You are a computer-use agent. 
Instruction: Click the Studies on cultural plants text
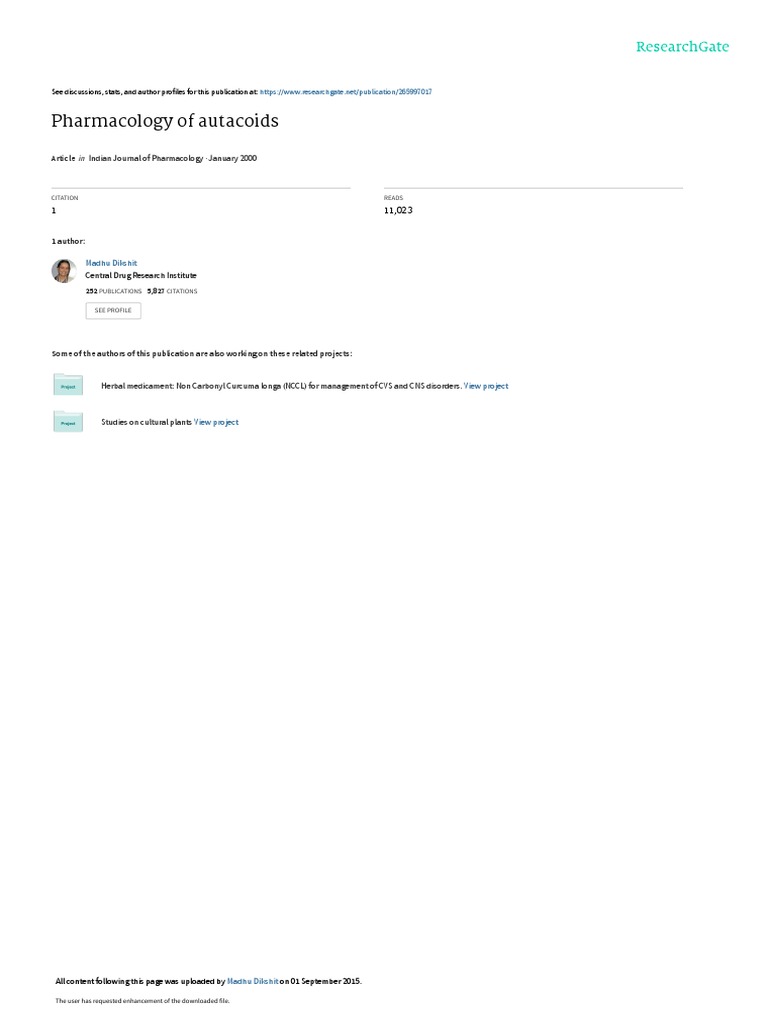click(x=146, y=422)
